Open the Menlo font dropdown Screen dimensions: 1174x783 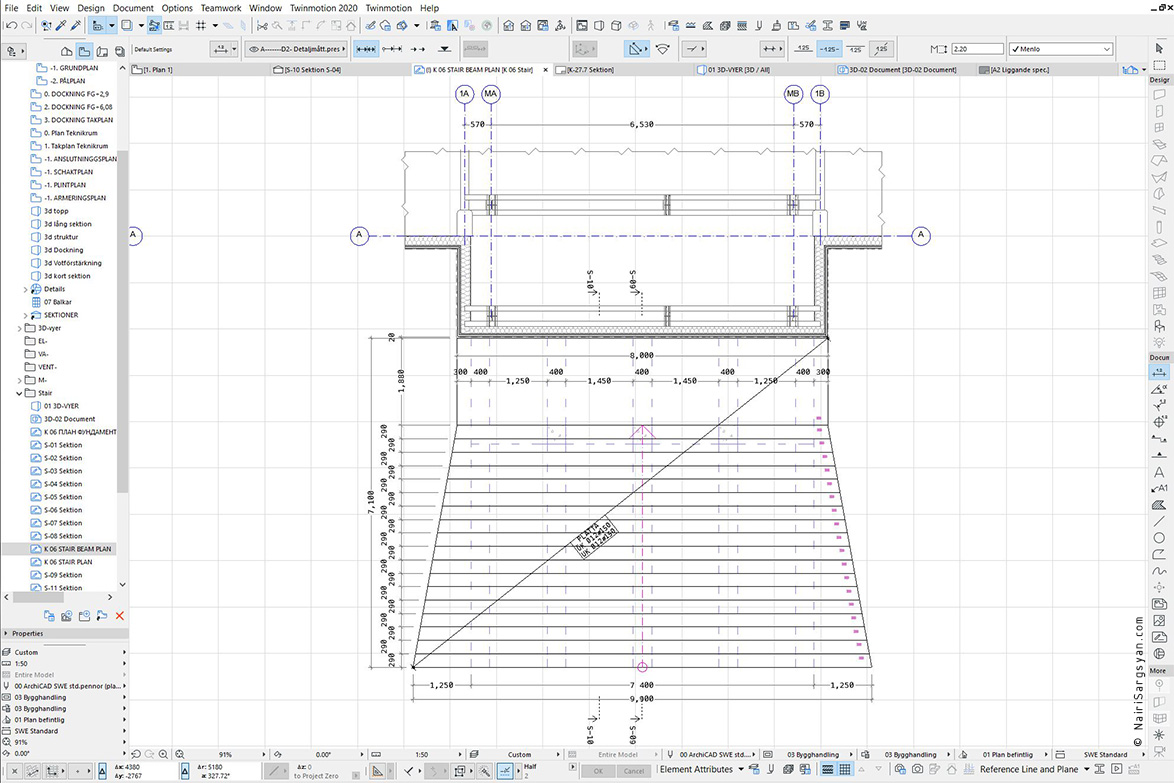1060,49
